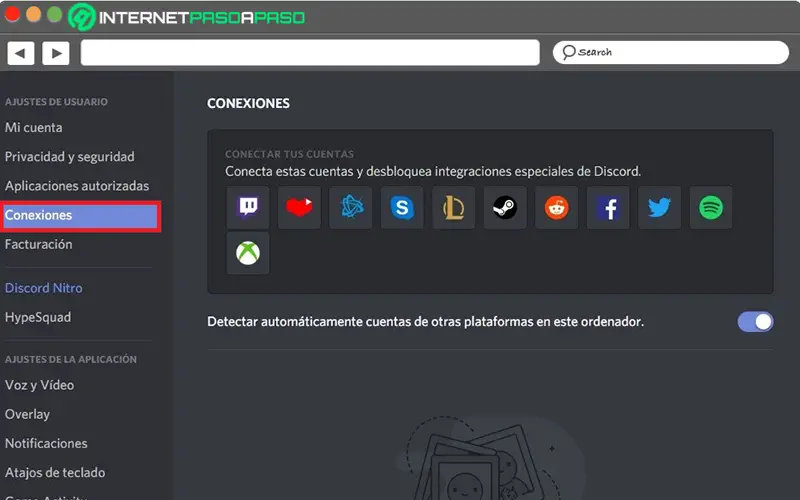Open Notificaciones settings
The height and width of the screenshot is (500, 800).
tap(46, 443)
